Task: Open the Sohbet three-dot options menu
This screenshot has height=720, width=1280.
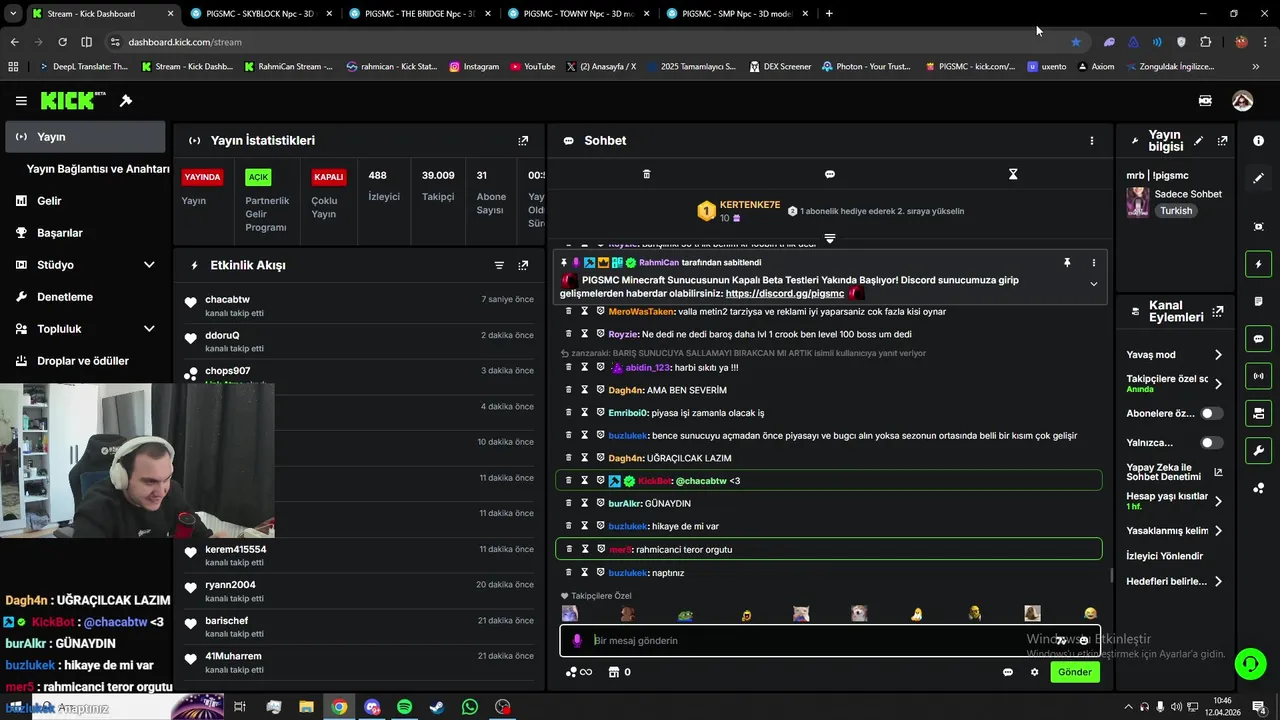Action: tap(1092, 141)
